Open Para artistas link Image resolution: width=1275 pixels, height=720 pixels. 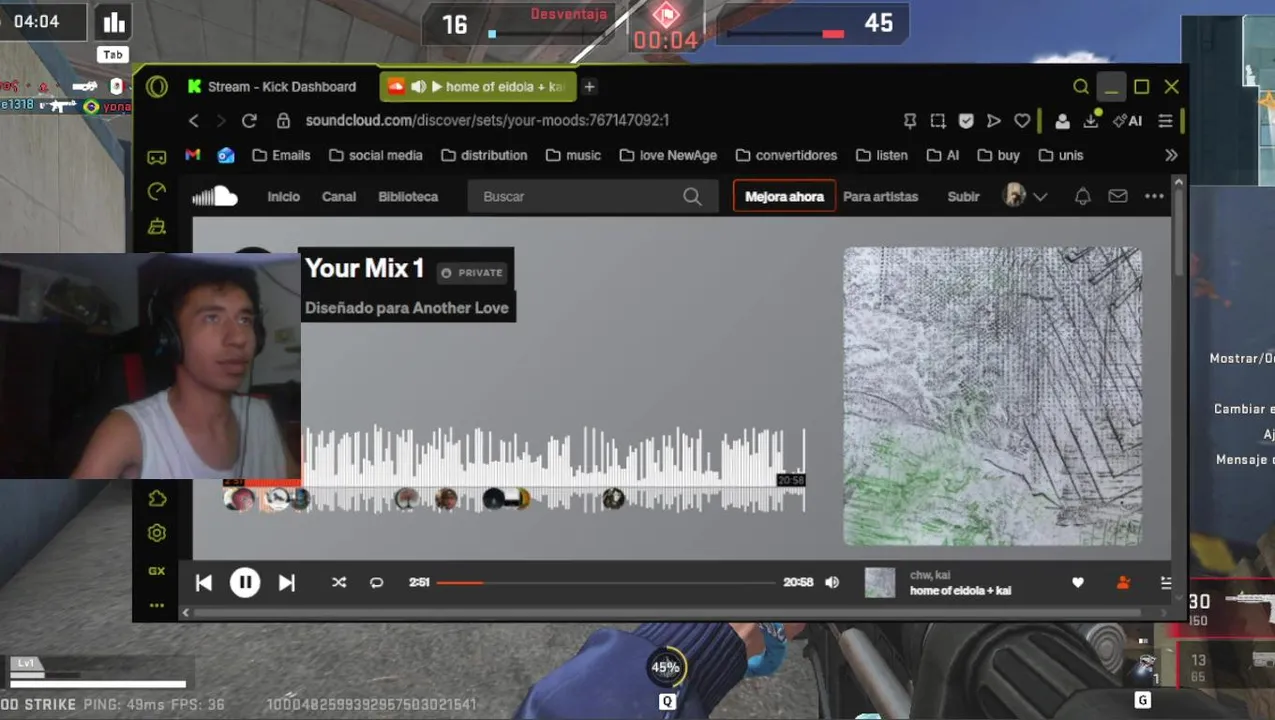(x=880, y=196)
